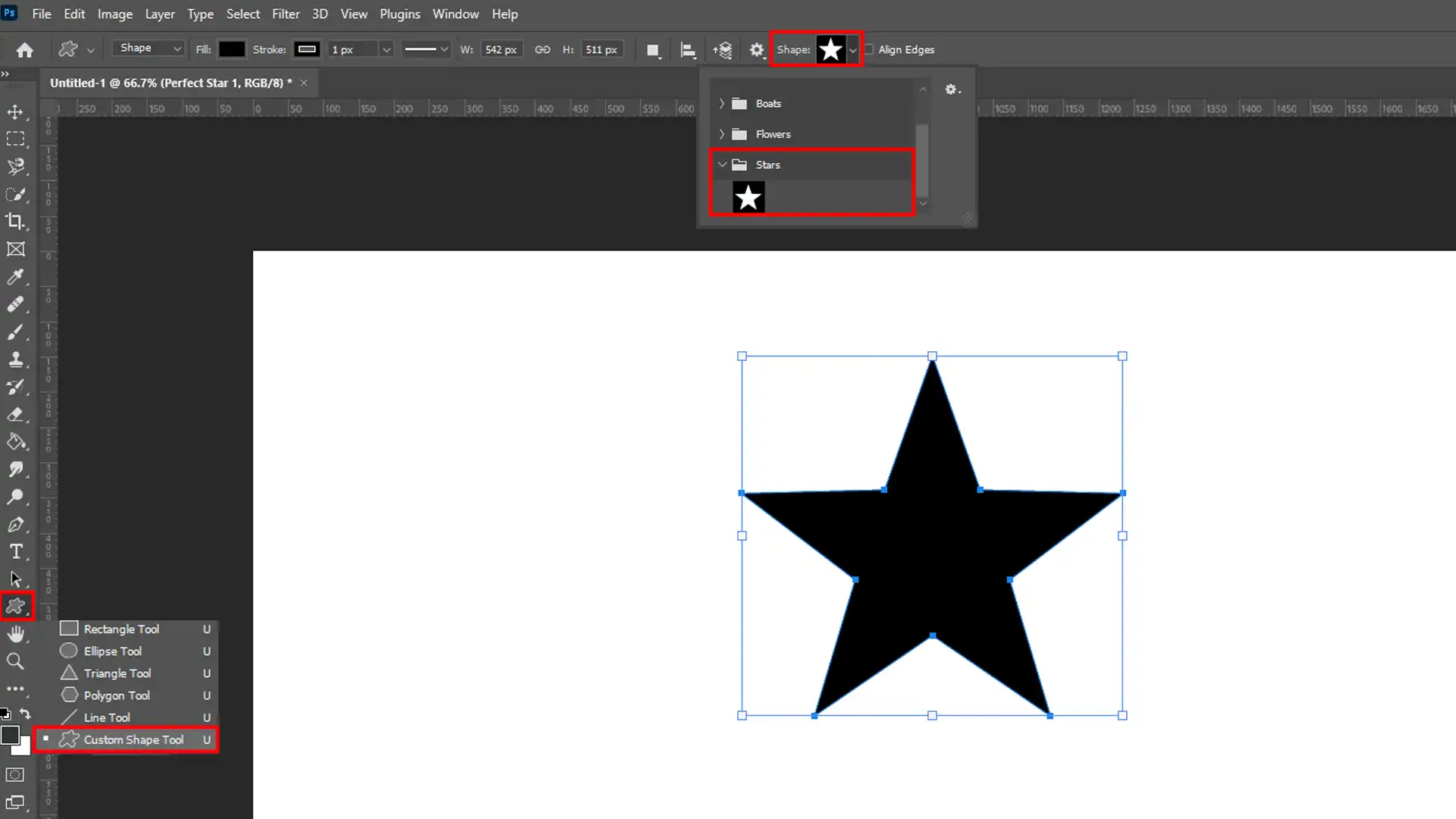1456x819 pixels.
Task: Open the Filter menu
Action: (286, 14)
